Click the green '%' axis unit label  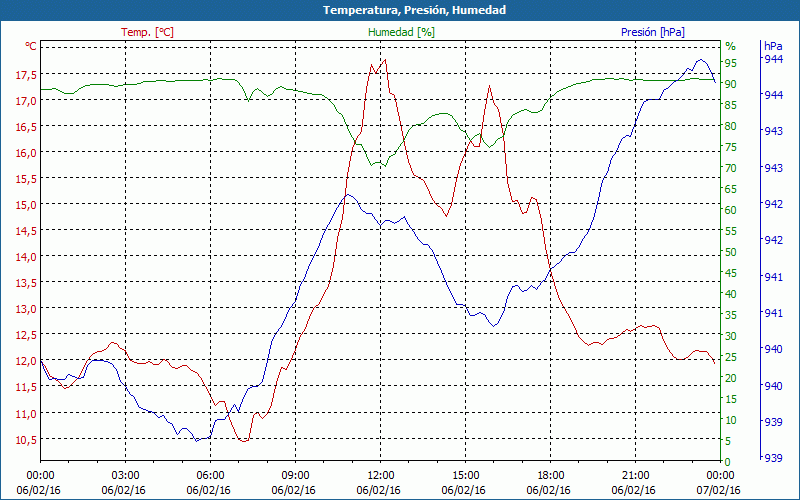[x=731, y=46]
